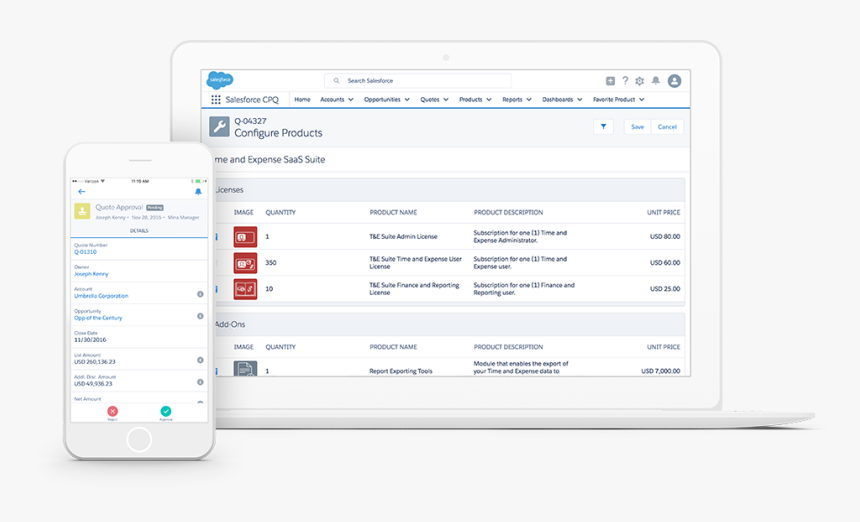Open the user profile avatar
The image size is (860, 522).
pyautogui.click(x=674, y=81)
